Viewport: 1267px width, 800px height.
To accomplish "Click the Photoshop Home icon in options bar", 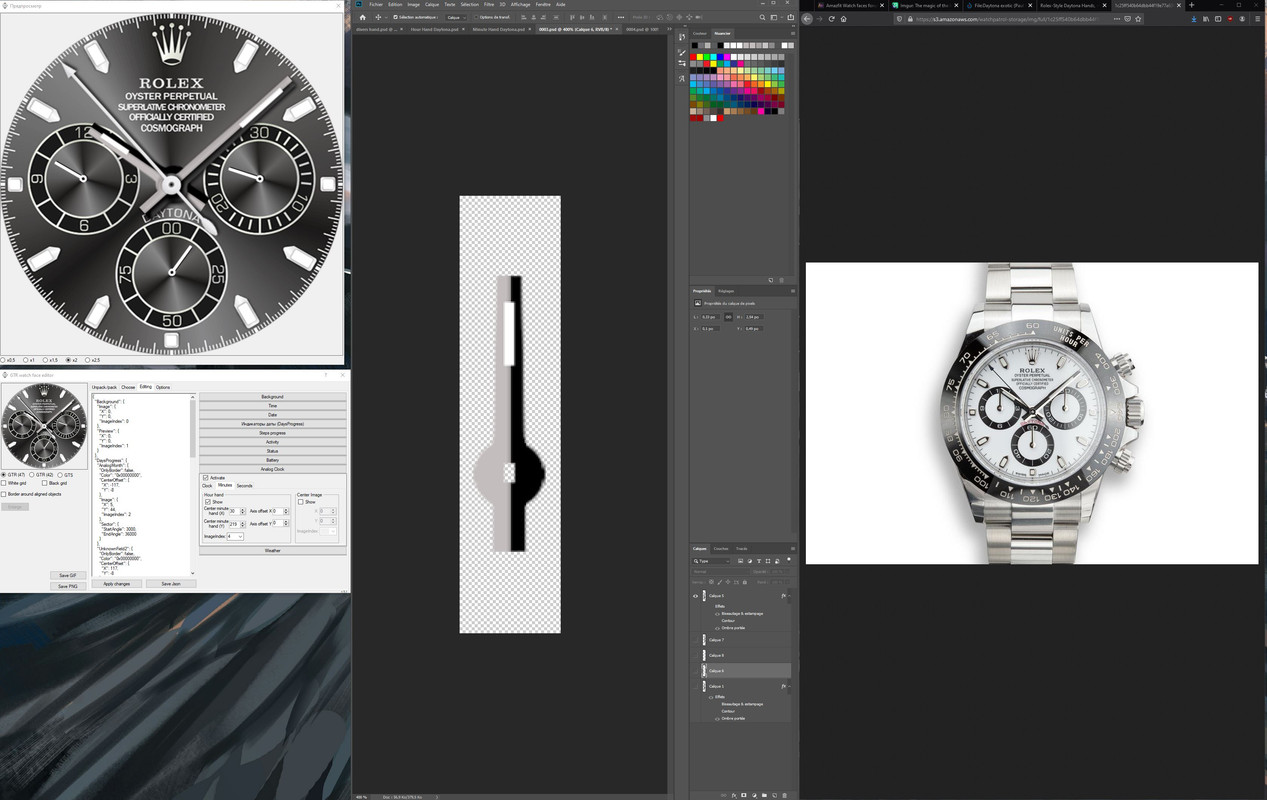I will coord(363,17).
